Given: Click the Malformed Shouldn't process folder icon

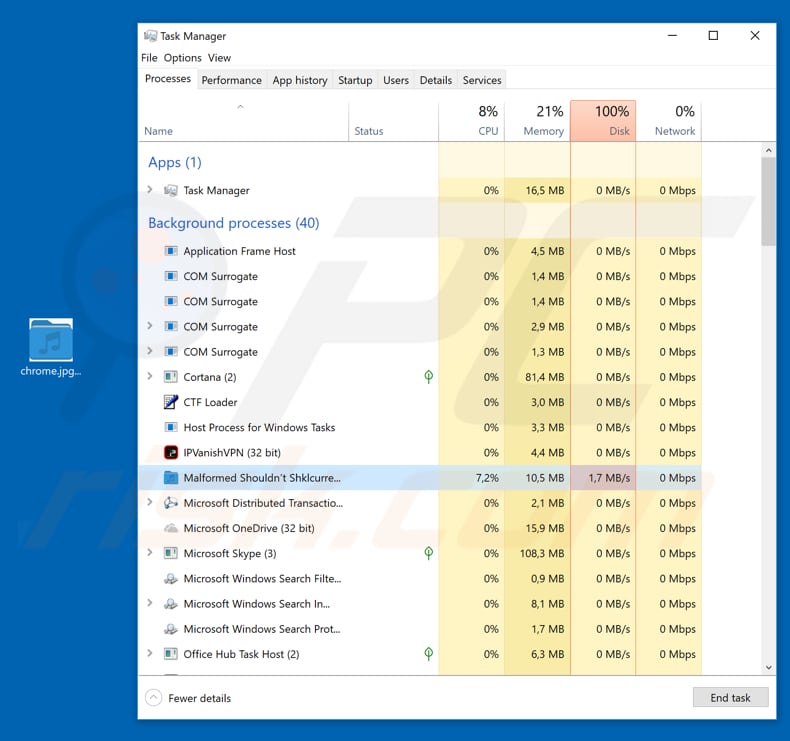Looking at the screenshot, I should [x=171, y=478].
